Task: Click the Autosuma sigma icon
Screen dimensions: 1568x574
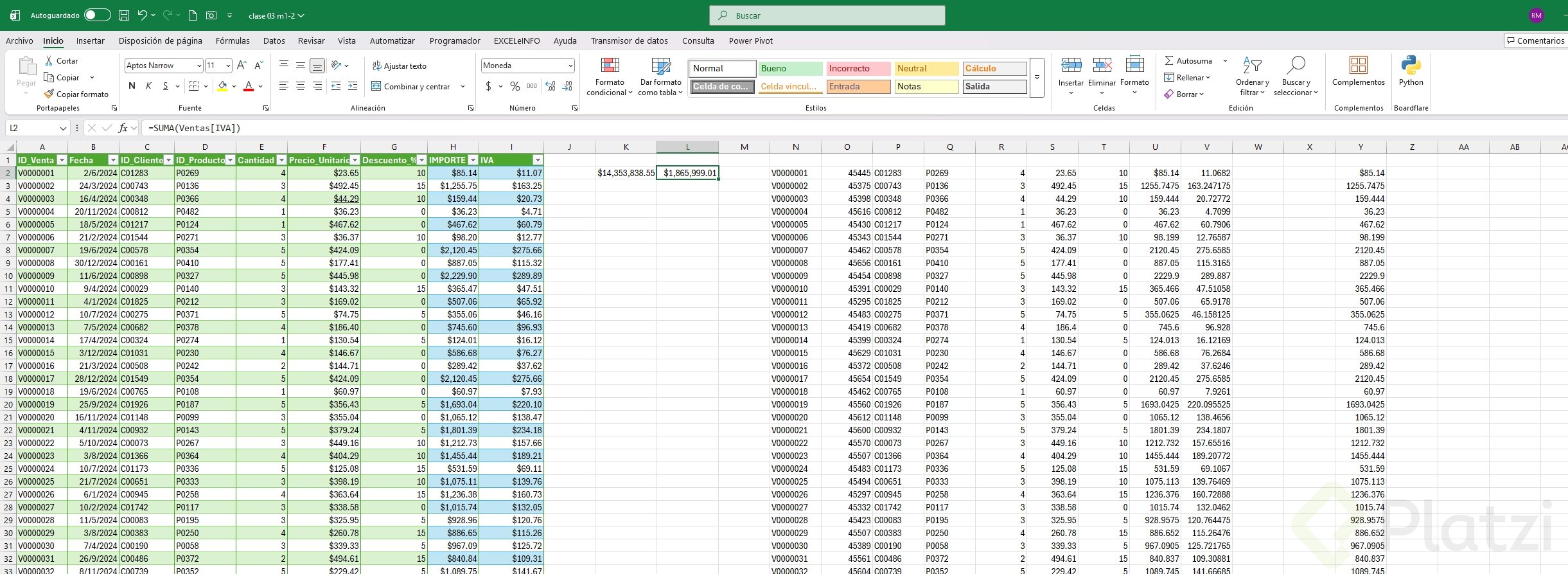Action: coord(1169,60)
